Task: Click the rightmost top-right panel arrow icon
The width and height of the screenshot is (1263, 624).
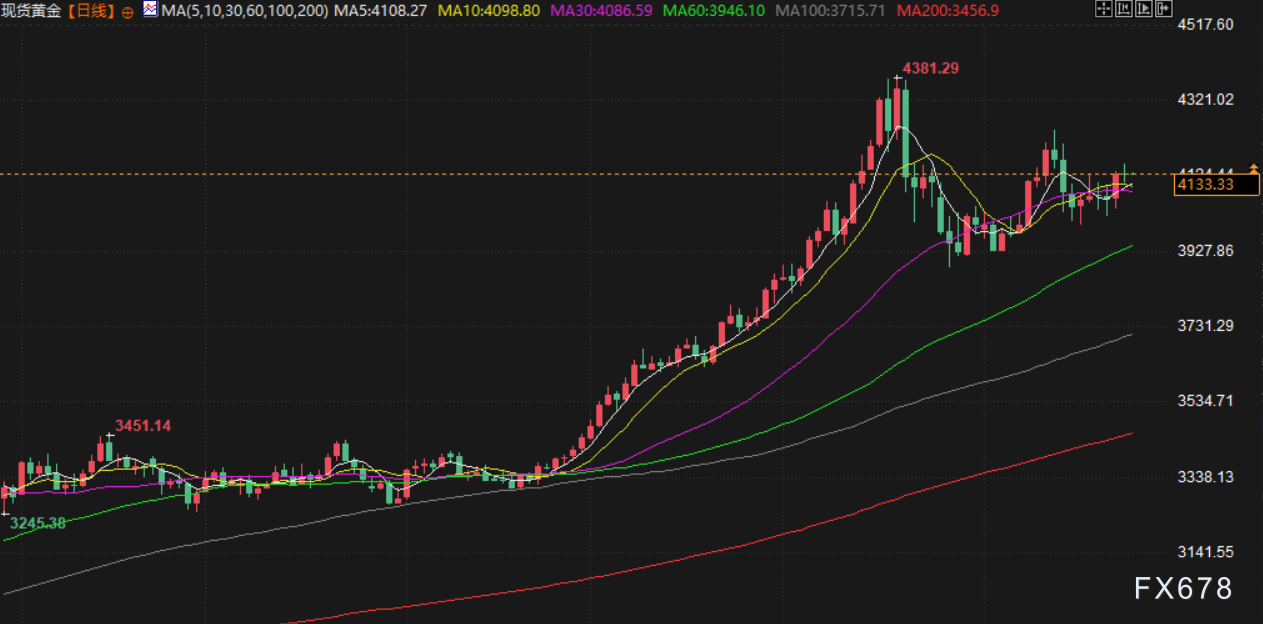Action: [1163, 10]
